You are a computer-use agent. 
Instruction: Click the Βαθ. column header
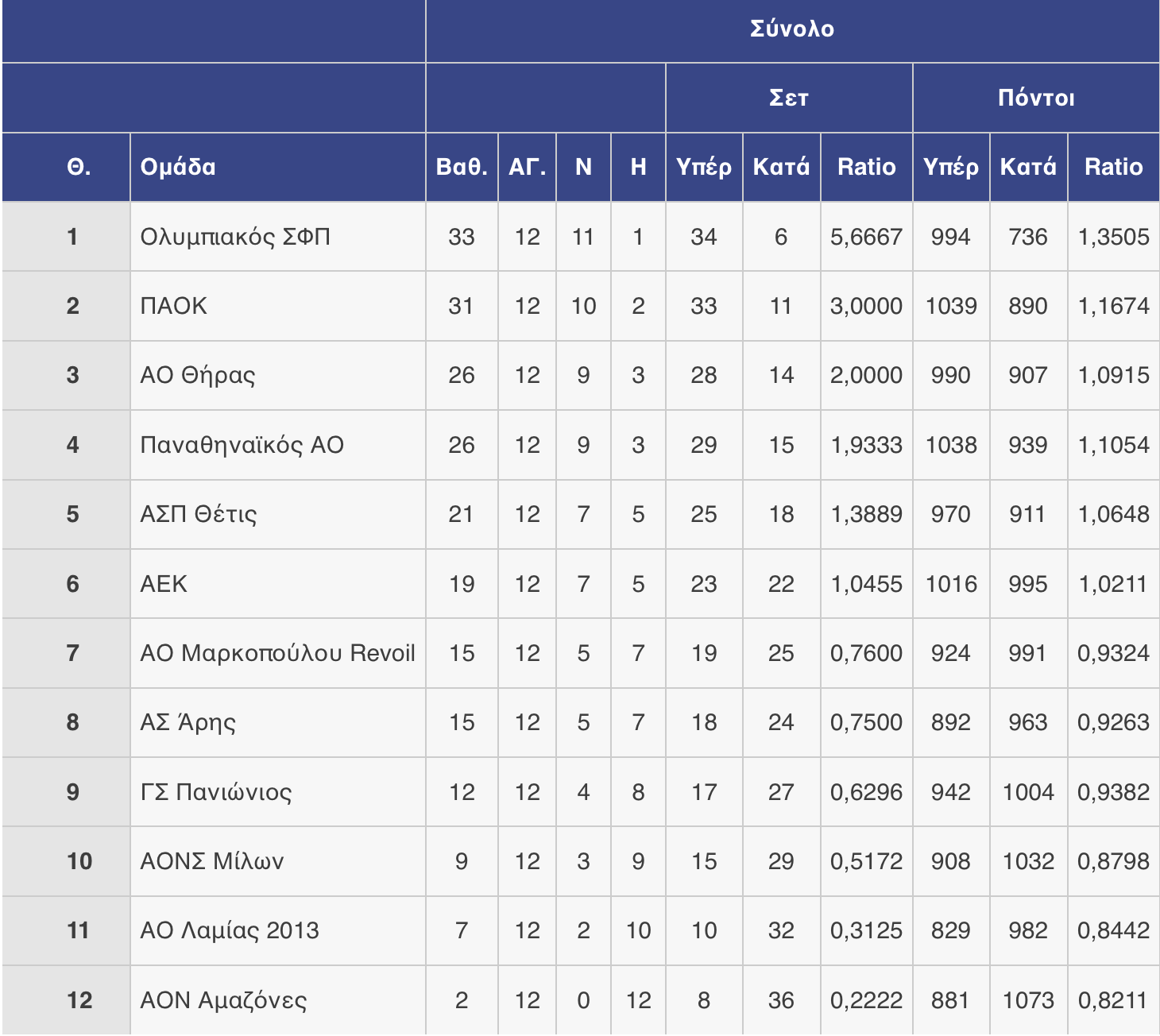coord(462,167)
